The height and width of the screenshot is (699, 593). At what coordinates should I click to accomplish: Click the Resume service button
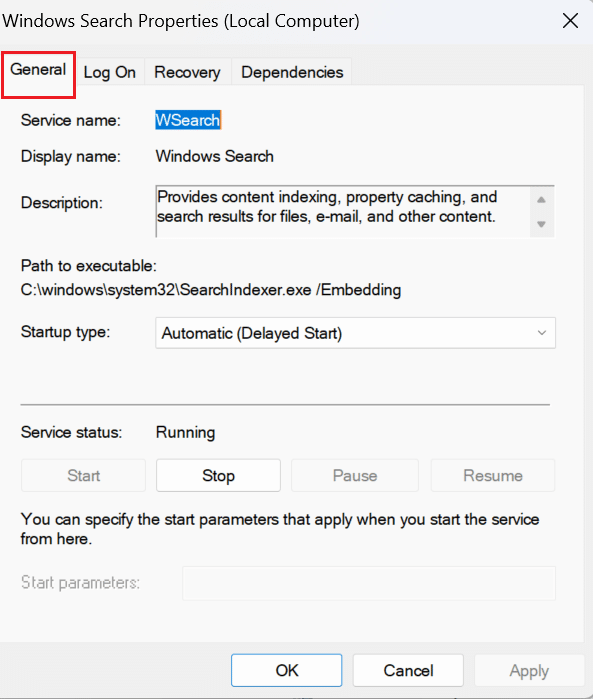tap(493, 476)
